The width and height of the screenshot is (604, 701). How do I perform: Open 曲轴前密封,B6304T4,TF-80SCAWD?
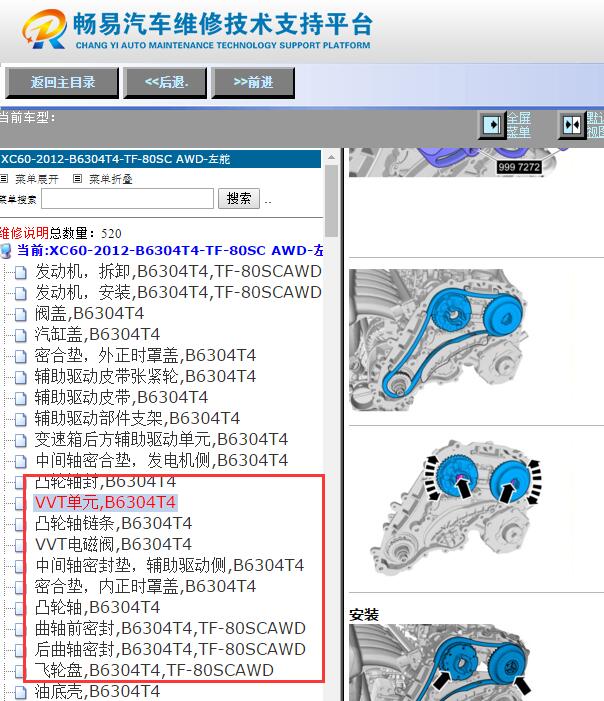pyautogui.click(x=170, y=629)
